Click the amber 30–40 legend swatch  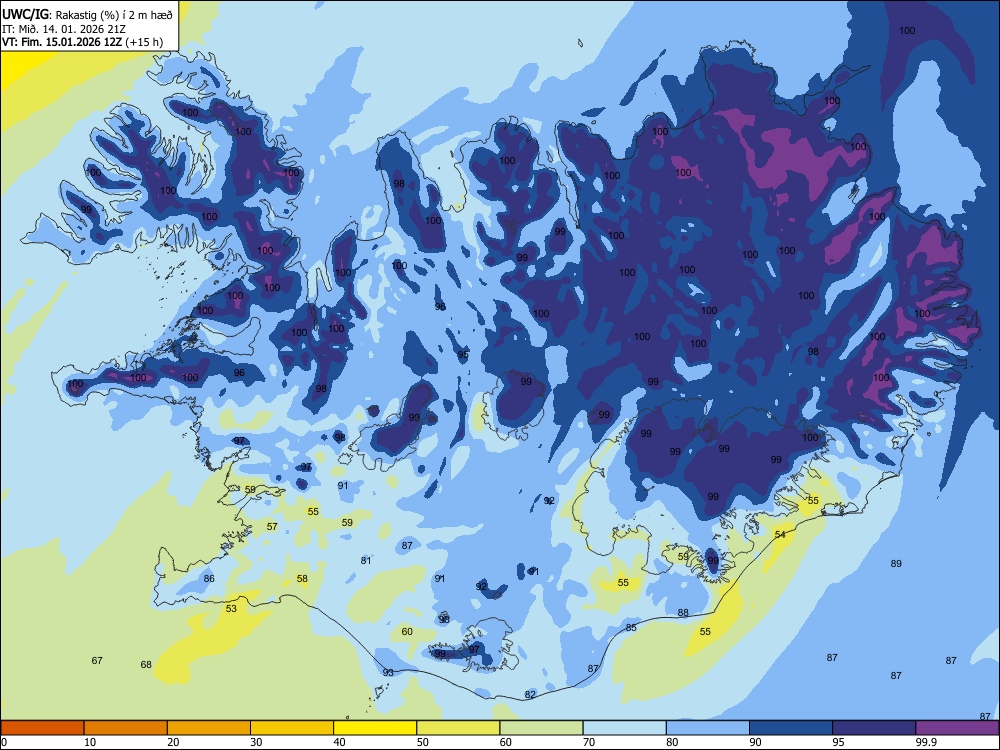(292, 728)
